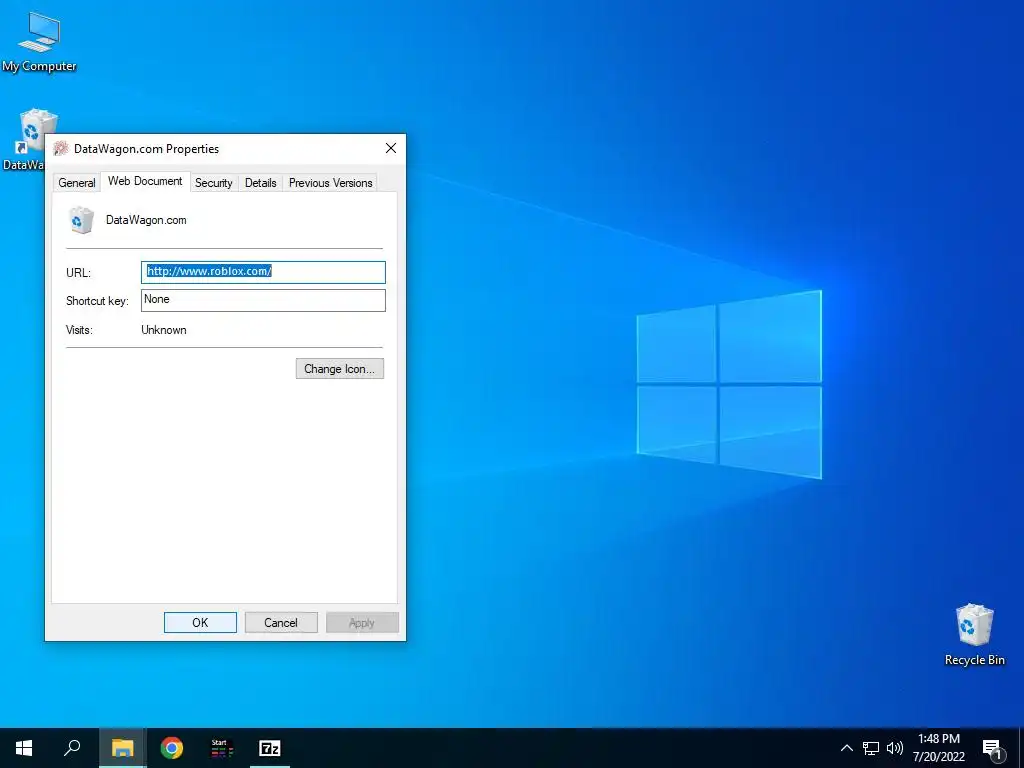Click the URL: label
The width and height of the screenshot is (1024, 768).
(x=78, y=273)
